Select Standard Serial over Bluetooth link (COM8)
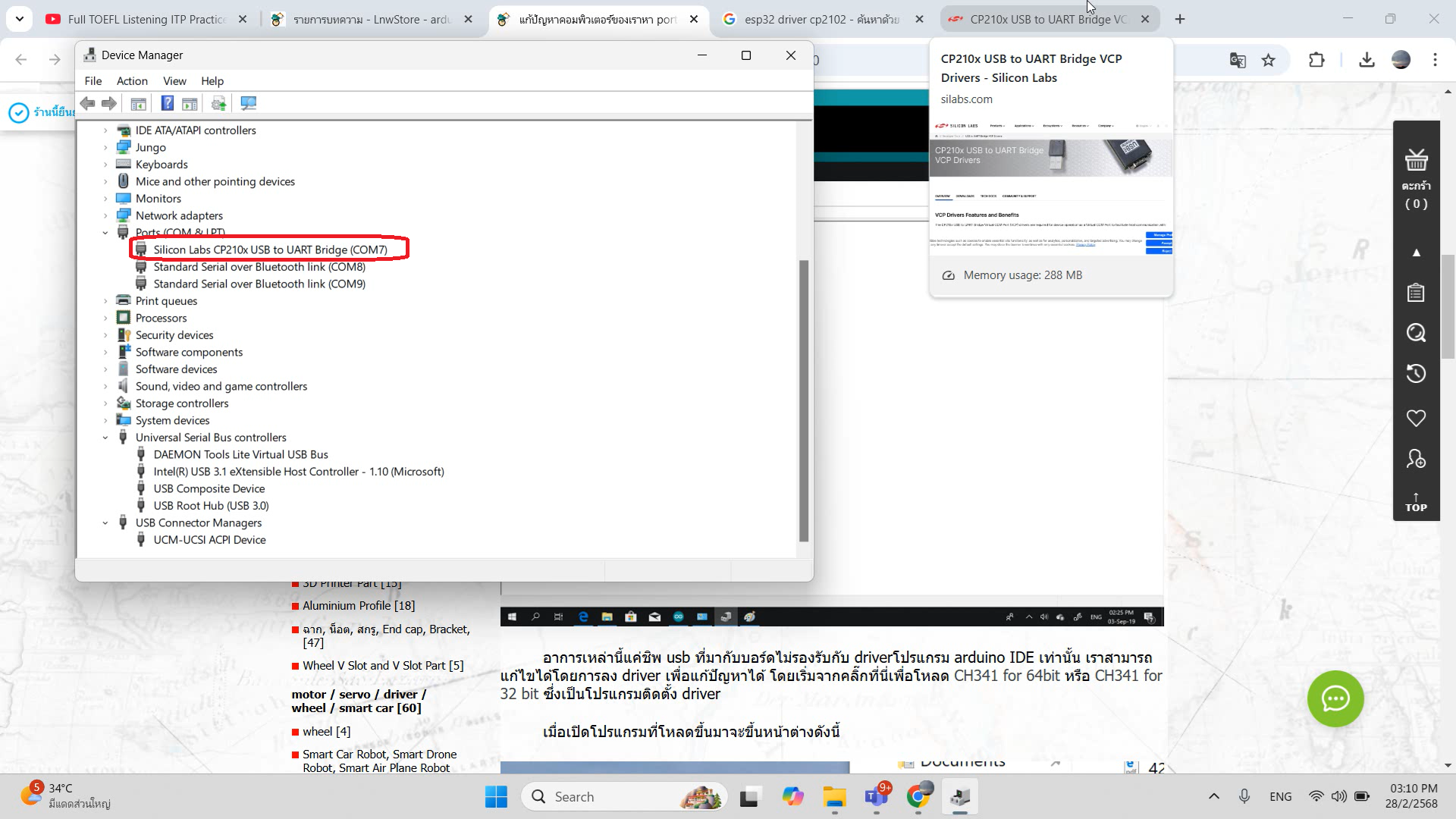This screenshot has height=819, width=1456. (x=259, y=267)
